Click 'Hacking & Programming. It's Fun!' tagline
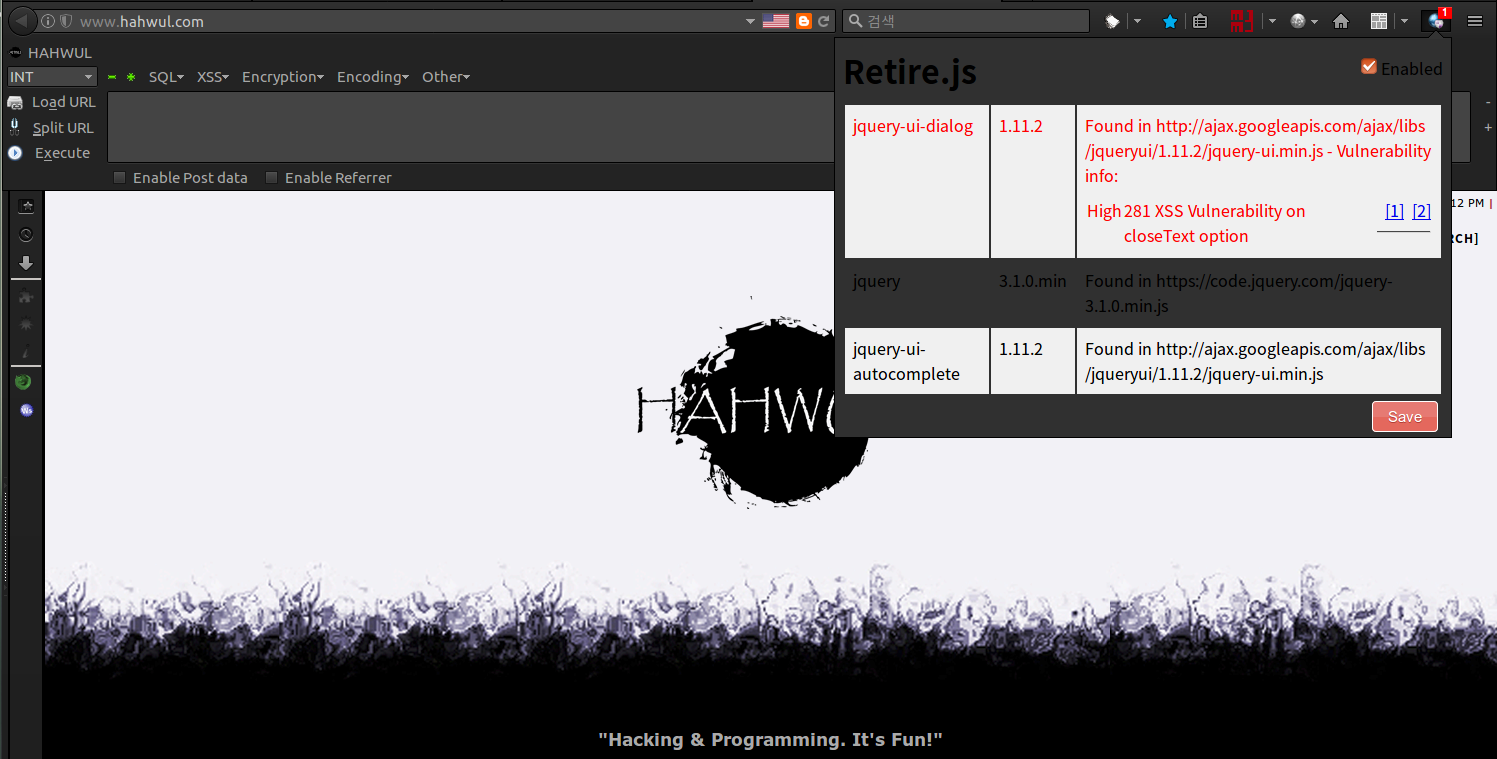Screen dimensions: 1497x759 770,740
